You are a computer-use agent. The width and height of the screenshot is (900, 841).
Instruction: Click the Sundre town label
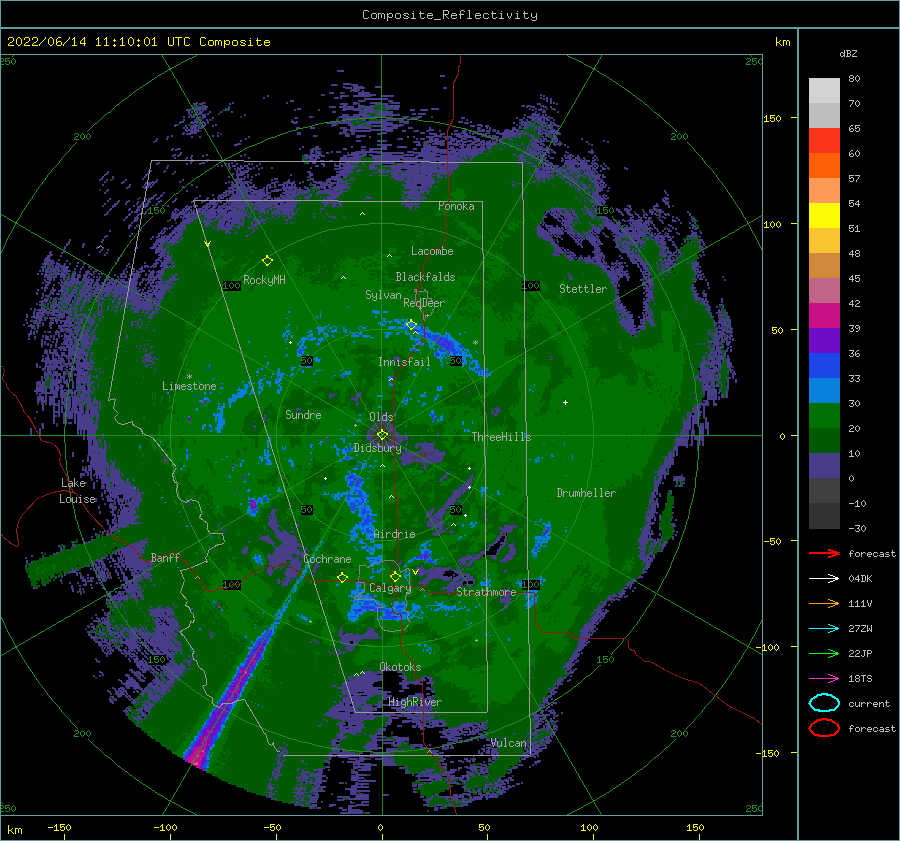coord(303,414)
